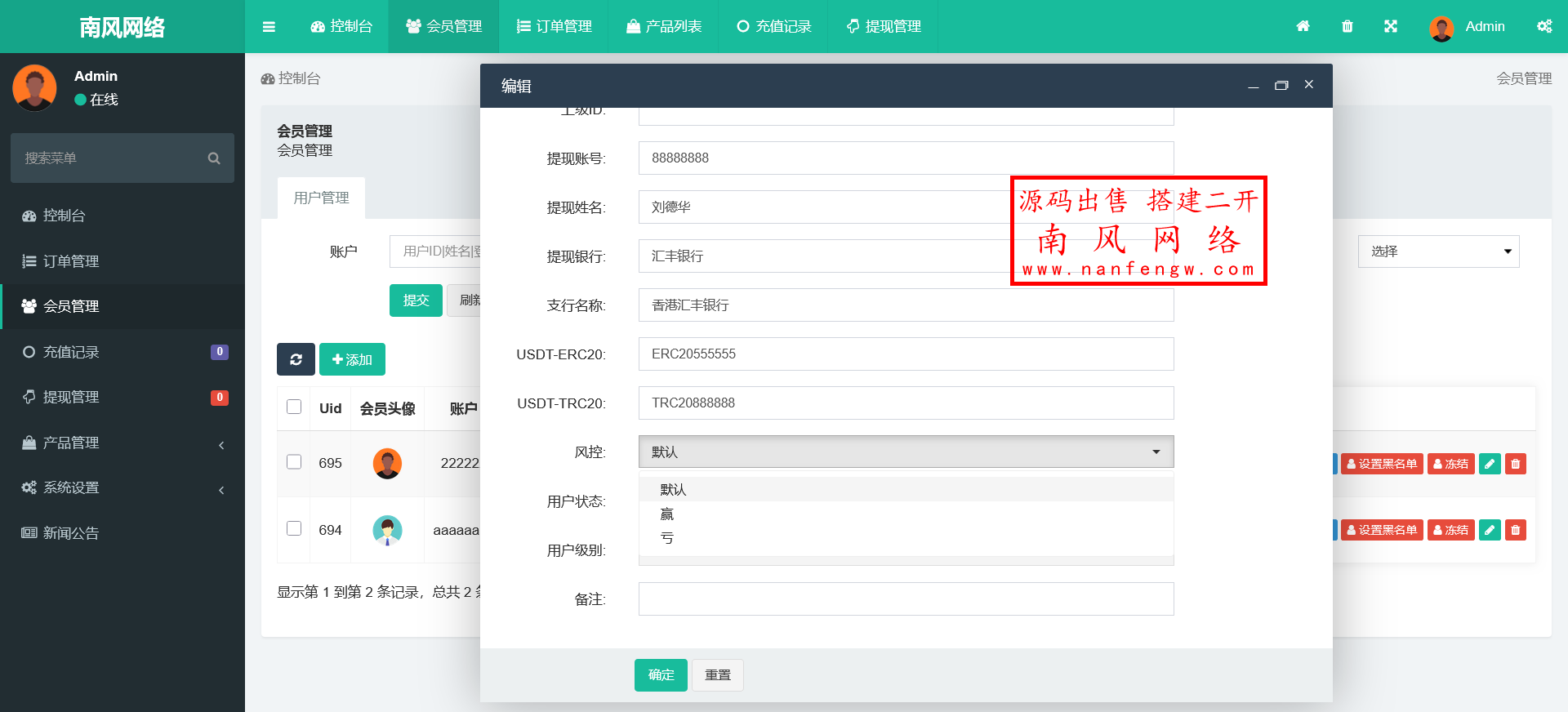Screen dimensions: 1568x712
Task: Select the checkbox for user 694
Action: [x=294, y=528]
